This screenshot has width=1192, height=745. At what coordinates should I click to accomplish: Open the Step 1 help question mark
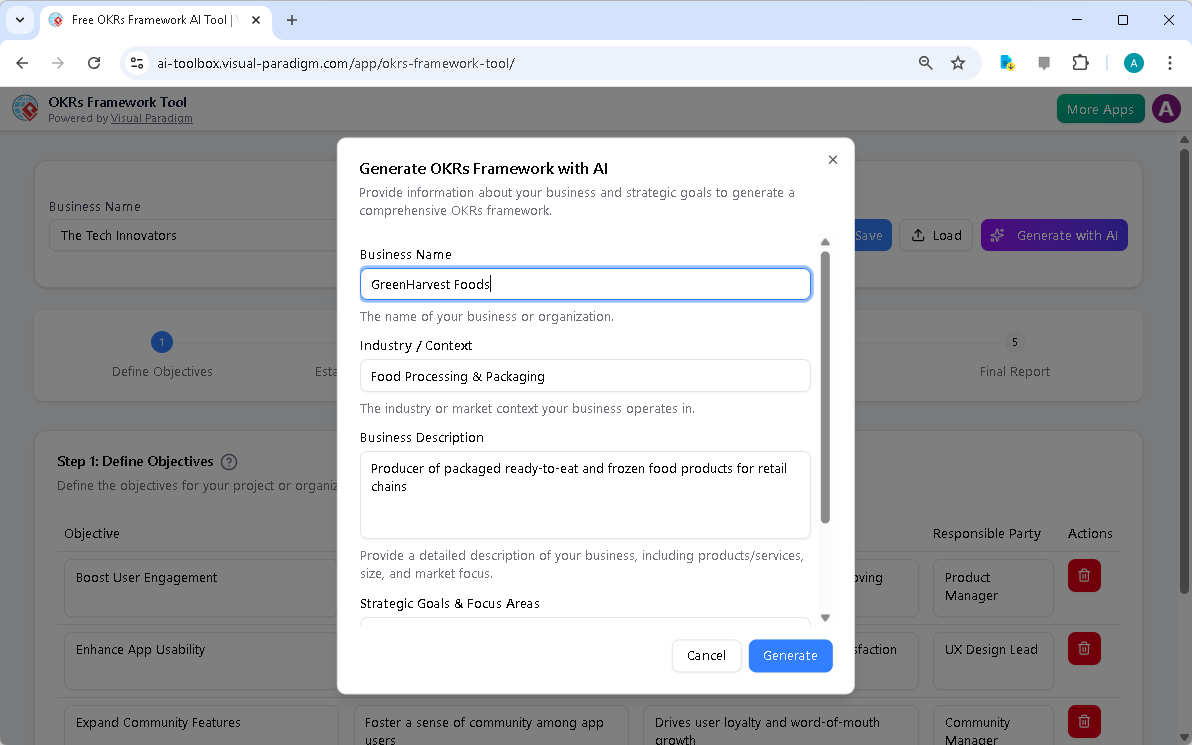pyautogui.click(x=229, y=461)
